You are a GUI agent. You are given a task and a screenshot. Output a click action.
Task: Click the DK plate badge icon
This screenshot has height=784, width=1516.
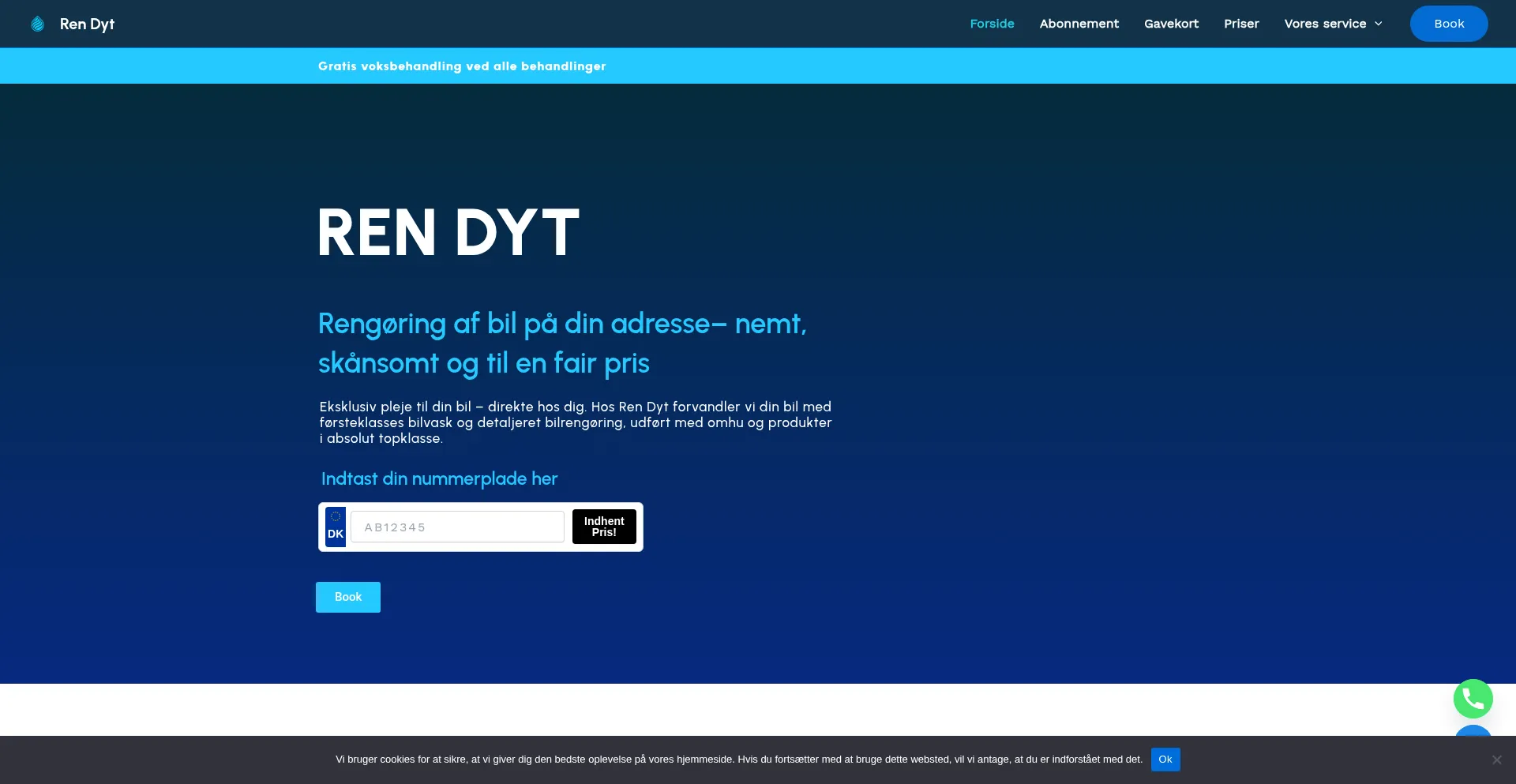coord(336,527)
